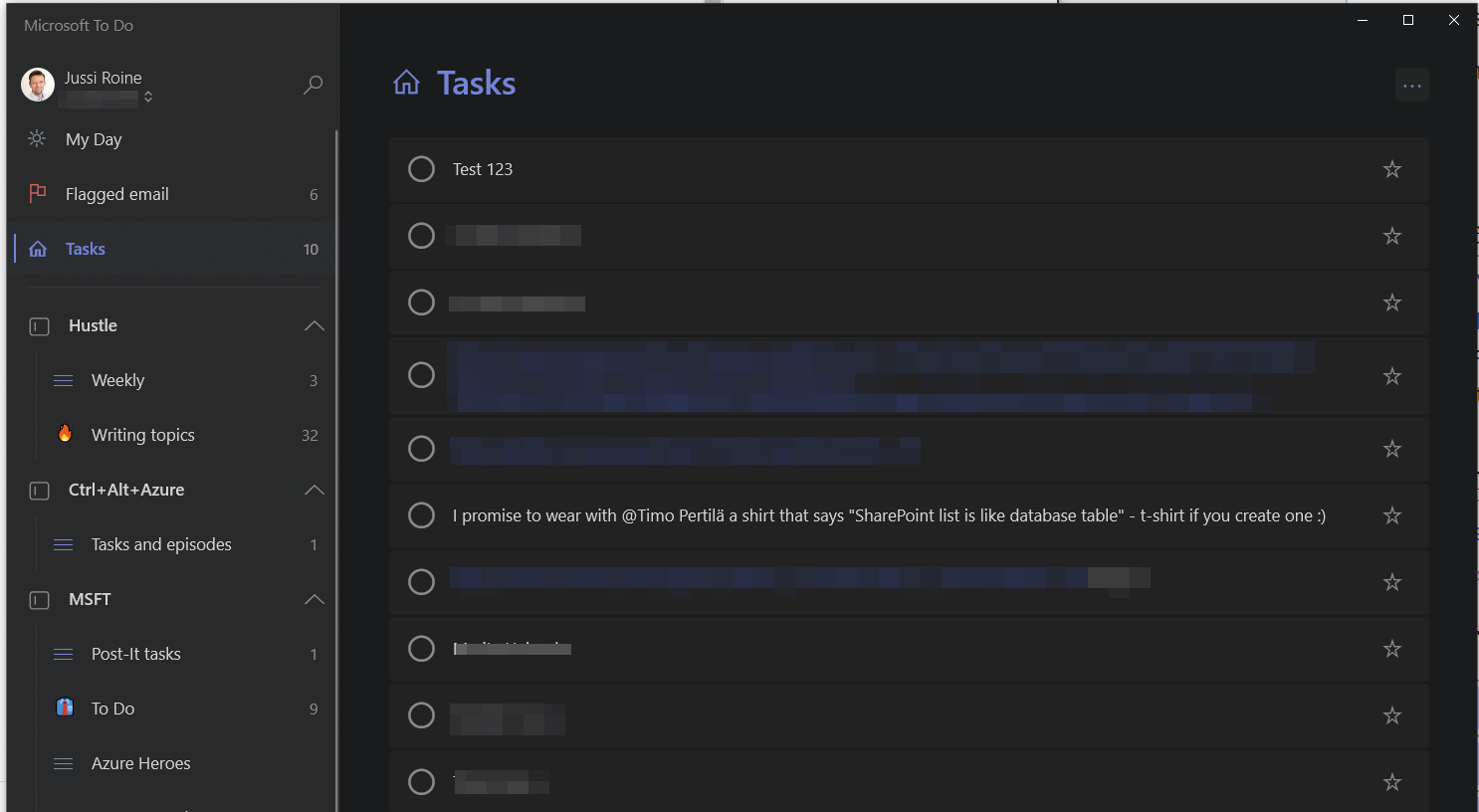Collapse the Ctrl+Alt+Azure group
The width and height of the screenshot is (1479, 812).
[315, 490]
